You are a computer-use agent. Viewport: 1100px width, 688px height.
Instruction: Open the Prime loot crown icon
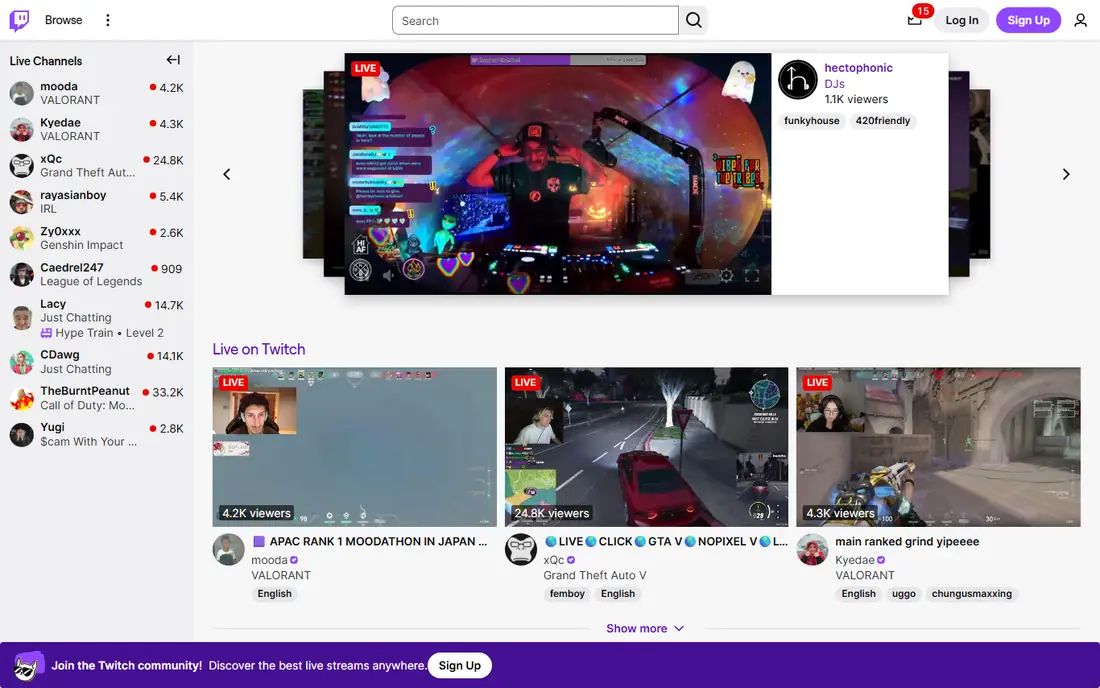coord(915,20)
